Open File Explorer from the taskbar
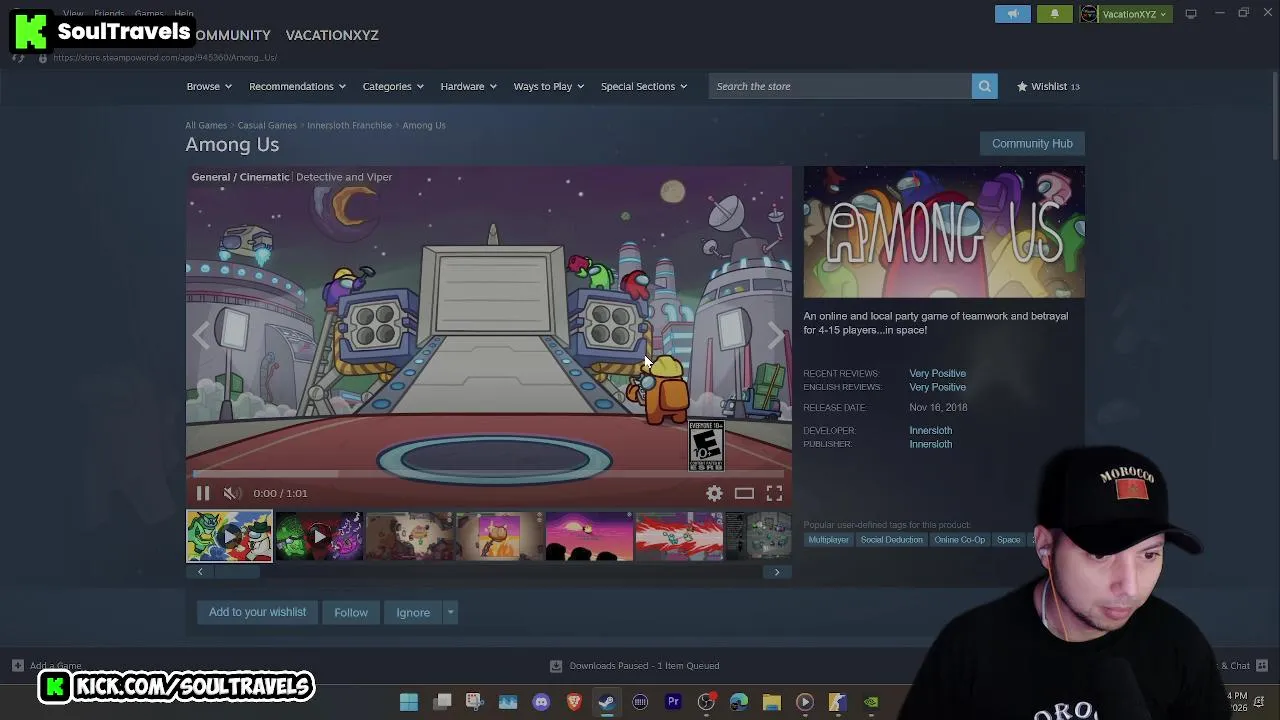 [x=772, y=702]
